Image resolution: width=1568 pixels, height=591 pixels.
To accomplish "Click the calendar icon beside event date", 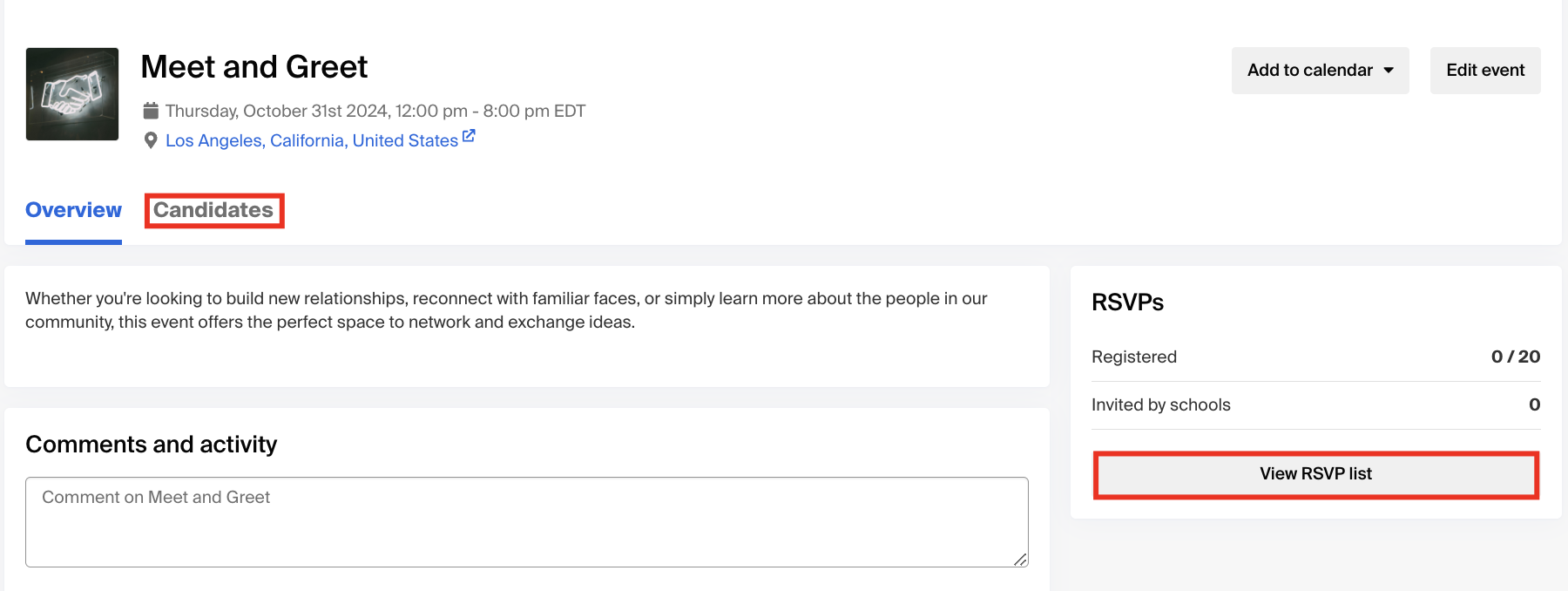I will 151,111.
